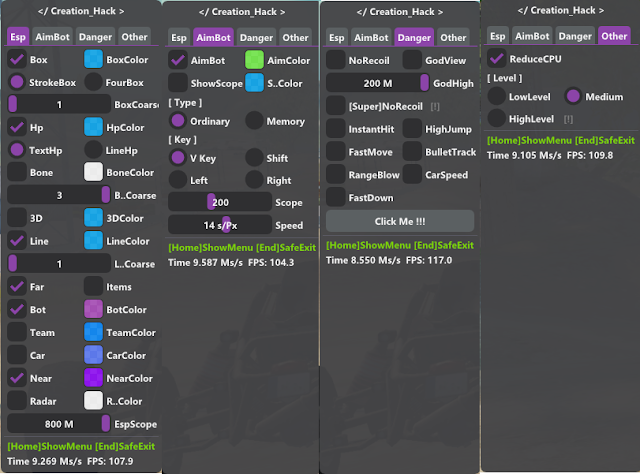This screenshot has width=640, height=474.
Task: Select the LowLevel radio option
Action: [x=496, y=96]
